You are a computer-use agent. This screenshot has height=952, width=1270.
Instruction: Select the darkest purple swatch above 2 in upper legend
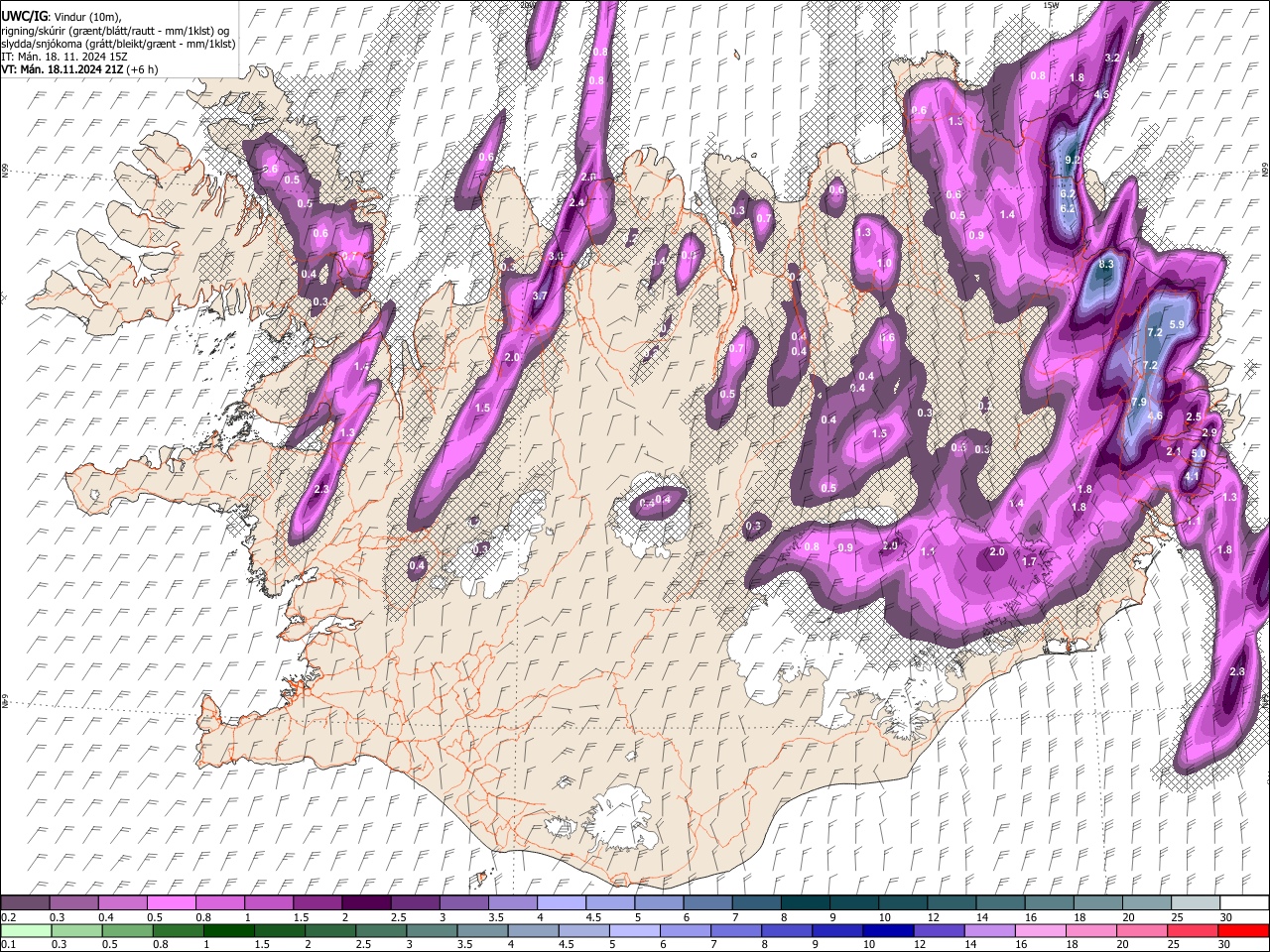click(365, 902)
